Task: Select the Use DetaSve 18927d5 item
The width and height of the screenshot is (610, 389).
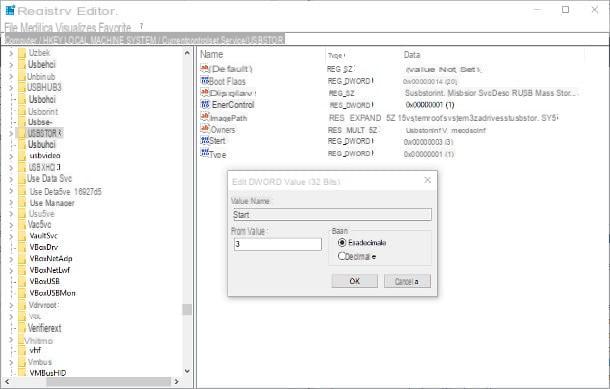Action: point(66,192)
